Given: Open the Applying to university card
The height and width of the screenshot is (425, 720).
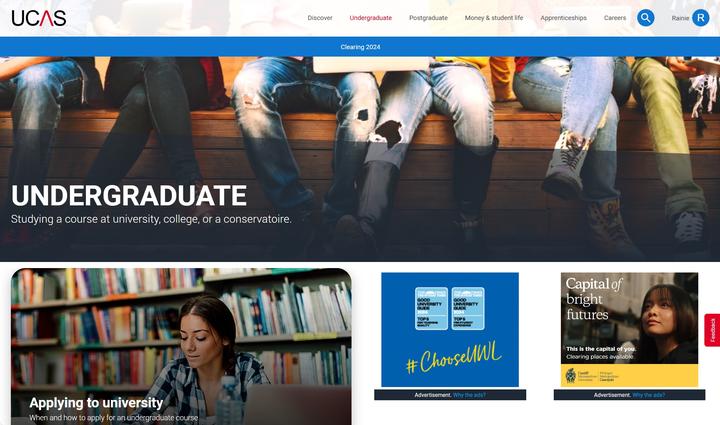Looking at the screenshot, I should (x=181, y=347).
